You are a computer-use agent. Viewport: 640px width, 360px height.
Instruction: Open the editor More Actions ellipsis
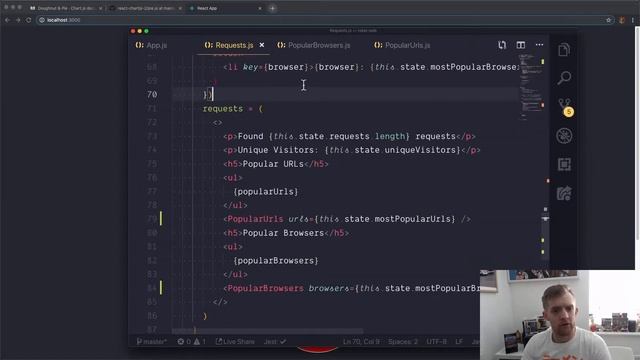pyautogui.click(x=539, y=45)
